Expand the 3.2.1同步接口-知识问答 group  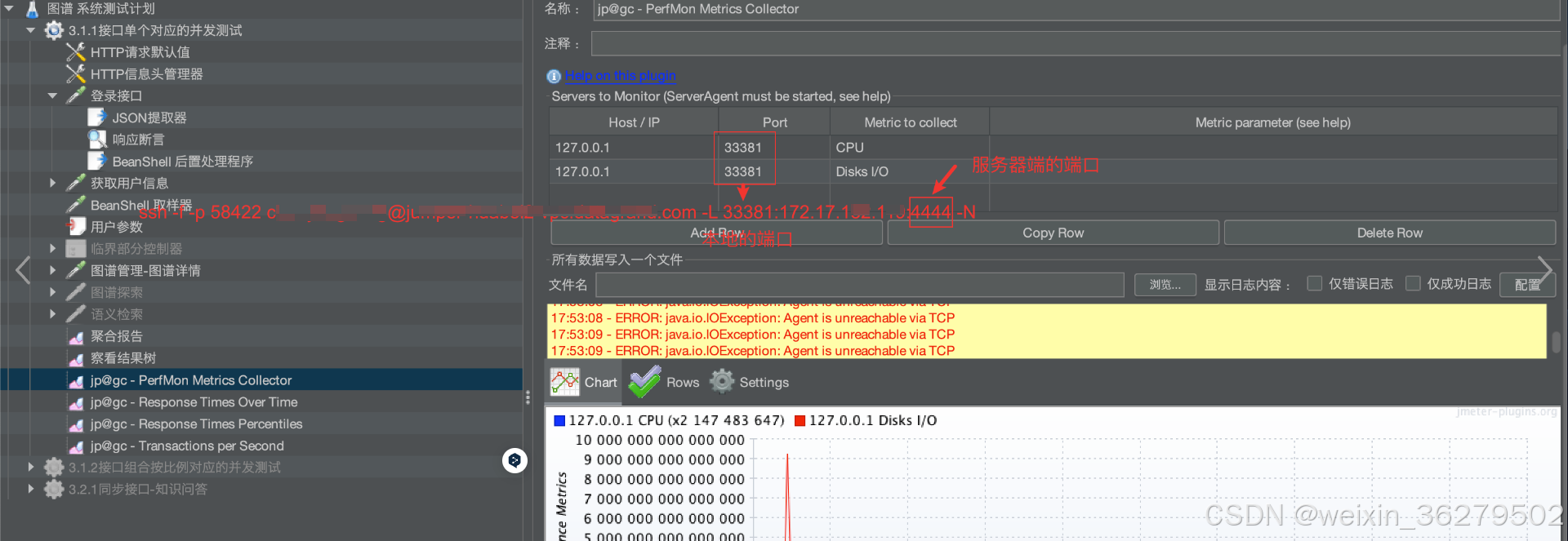[31, 489]
